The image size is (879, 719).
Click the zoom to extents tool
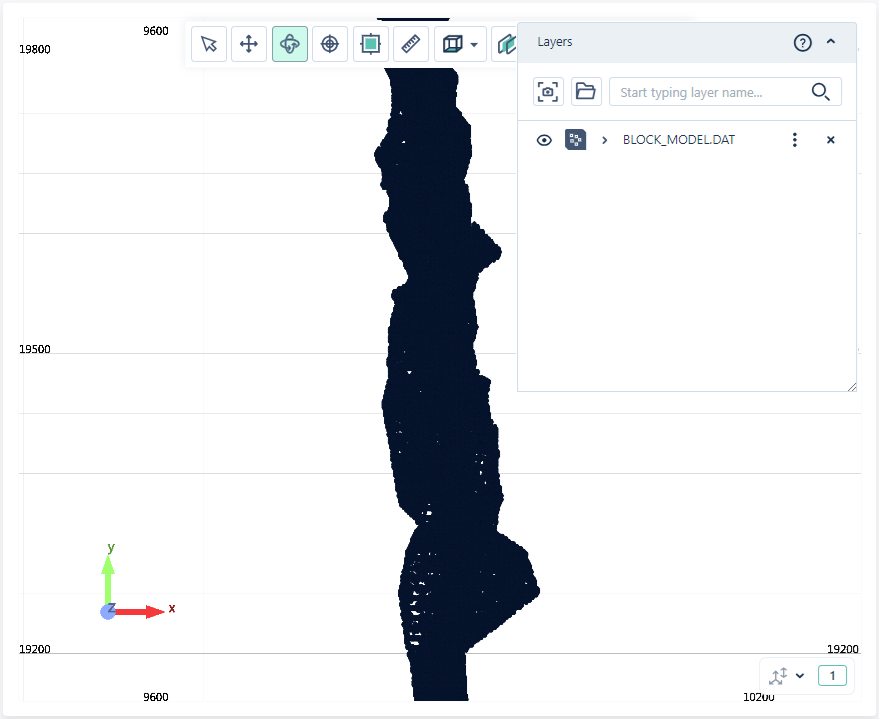tap(371, 44)
